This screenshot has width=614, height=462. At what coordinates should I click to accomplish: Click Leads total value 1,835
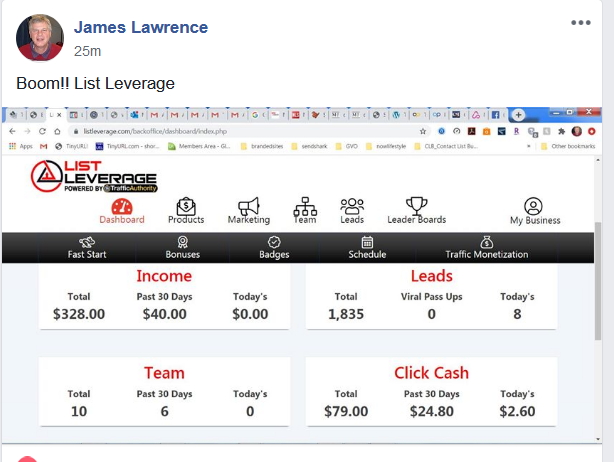(346, 314)
